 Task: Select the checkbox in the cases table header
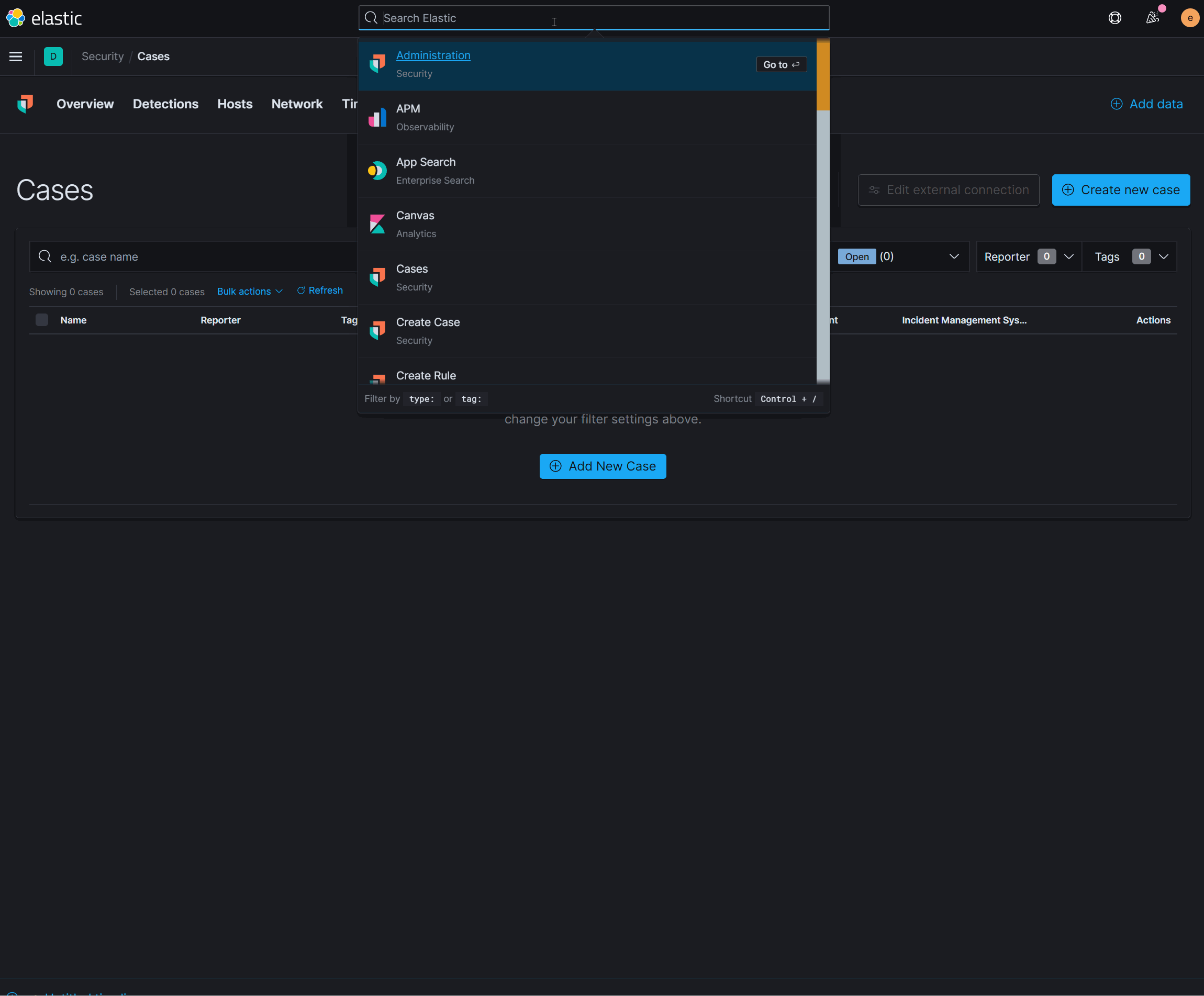point(41,320)
